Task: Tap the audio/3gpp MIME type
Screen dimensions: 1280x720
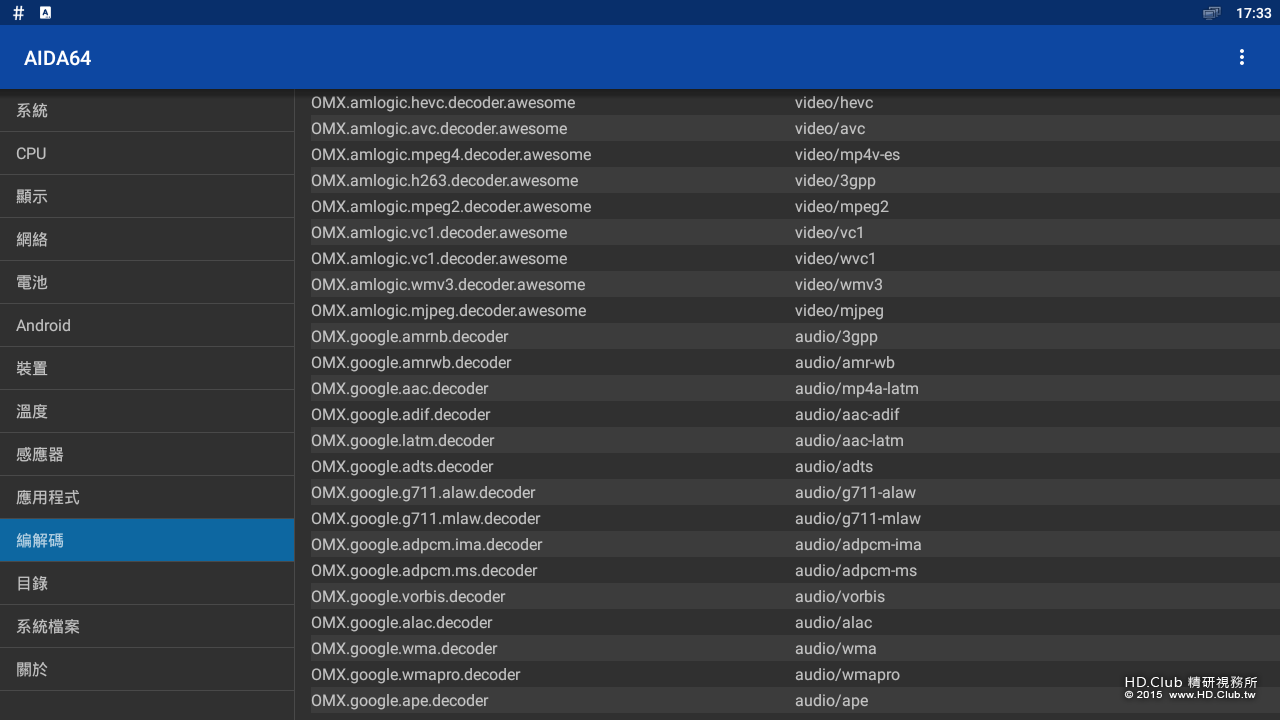Action: (x=836, y=336)
